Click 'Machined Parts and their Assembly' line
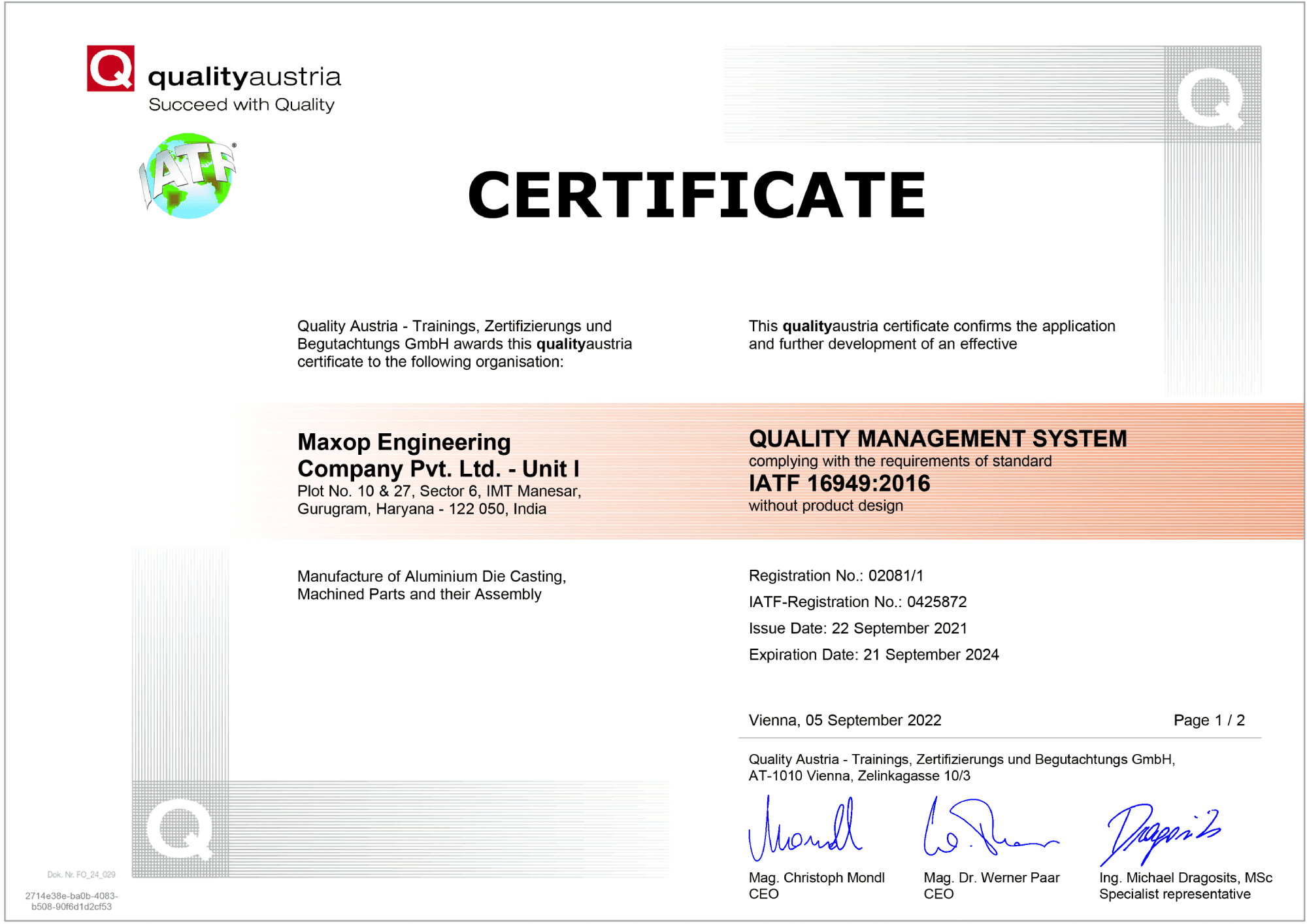 click(419, 594)
